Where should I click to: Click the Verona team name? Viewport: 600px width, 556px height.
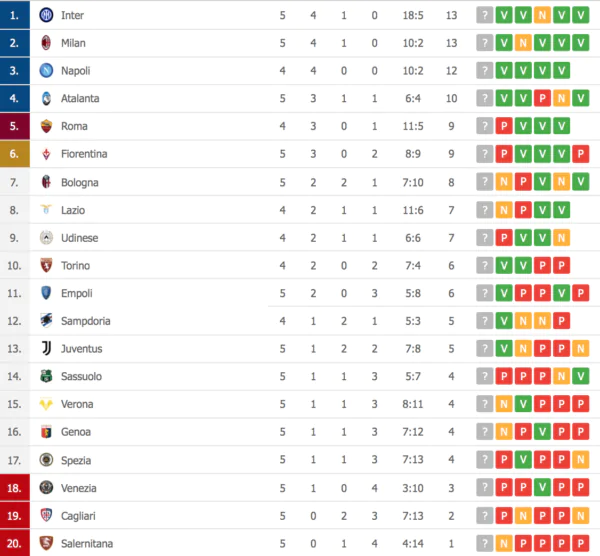click(x=77, y=404)
